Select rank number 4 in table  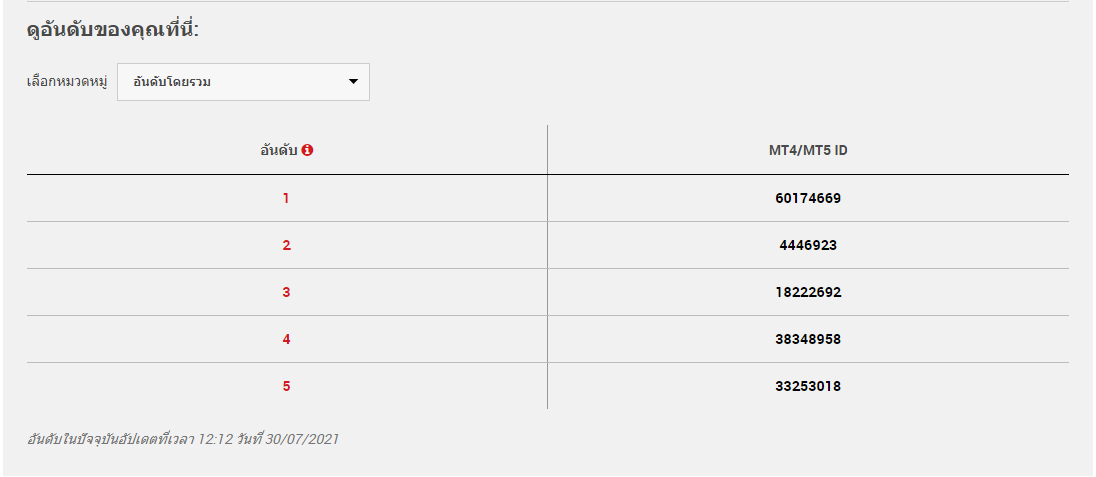[x=286, y=339]
